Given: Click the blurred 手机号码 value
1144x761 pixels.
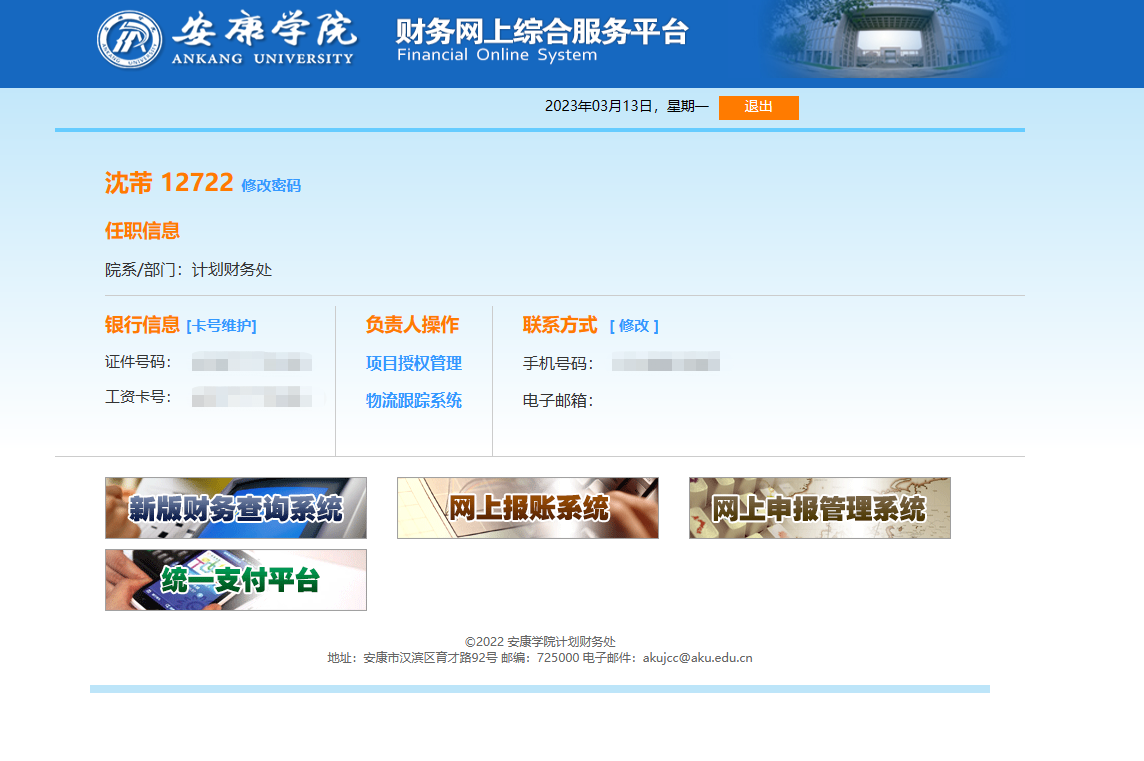Looking at the screenshot, I should [666, 363].
